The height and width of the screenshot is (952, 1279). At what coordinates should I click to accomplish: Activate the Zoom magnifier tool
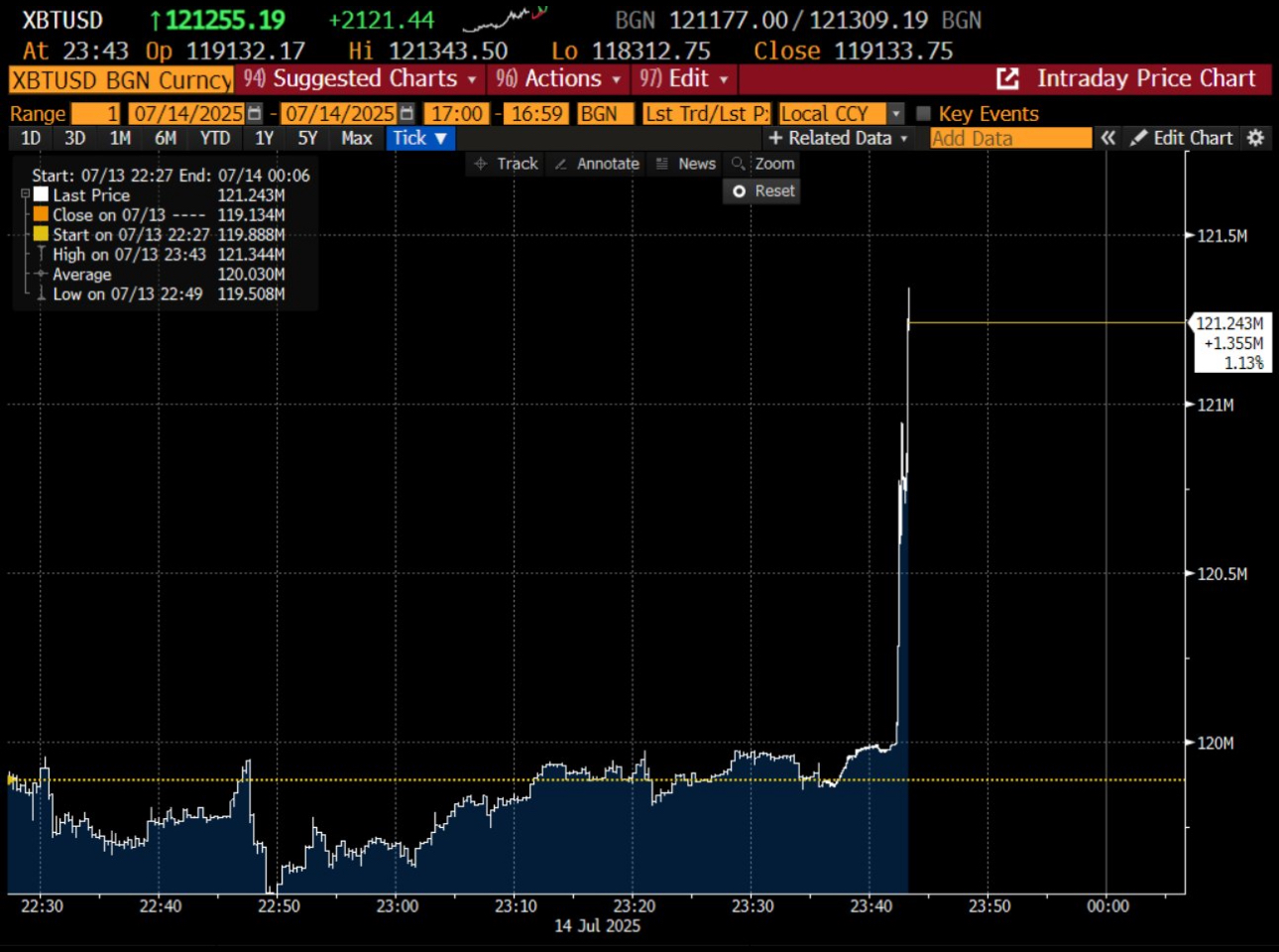pyautogui.click(x=762, y=164)
